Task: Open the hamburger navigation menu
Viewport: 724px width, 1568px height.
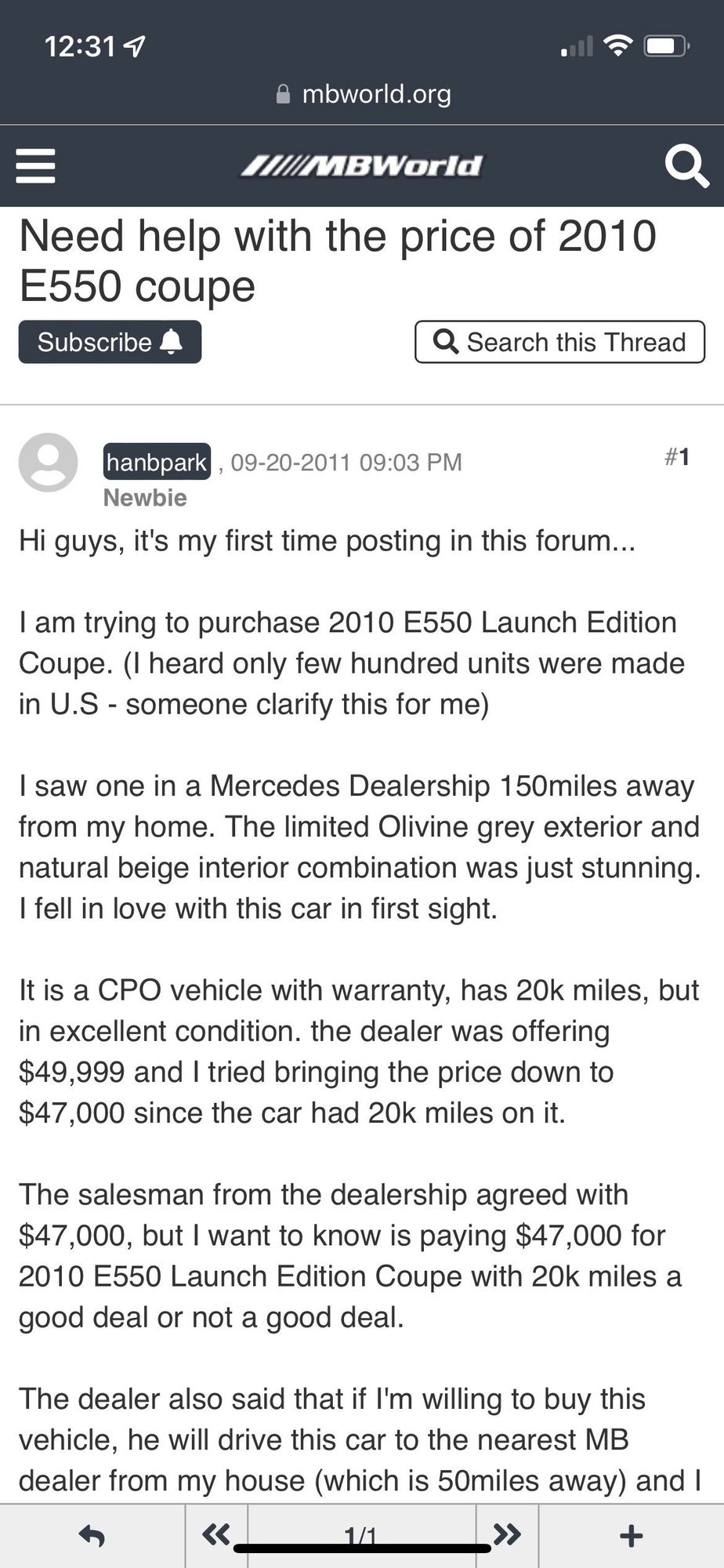Action: click(36, 165)
